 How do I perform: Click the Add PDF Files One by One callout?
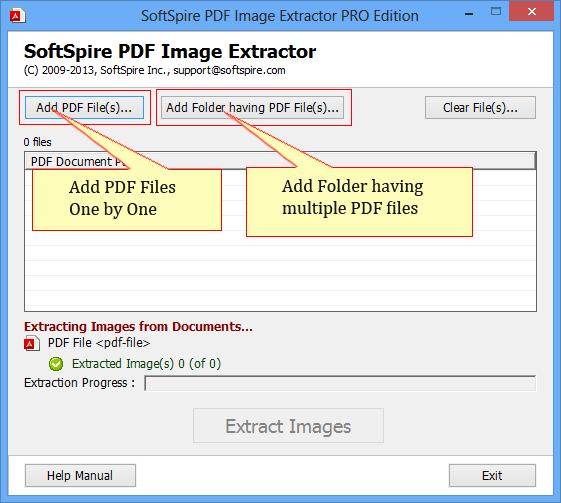coord(127,200)
